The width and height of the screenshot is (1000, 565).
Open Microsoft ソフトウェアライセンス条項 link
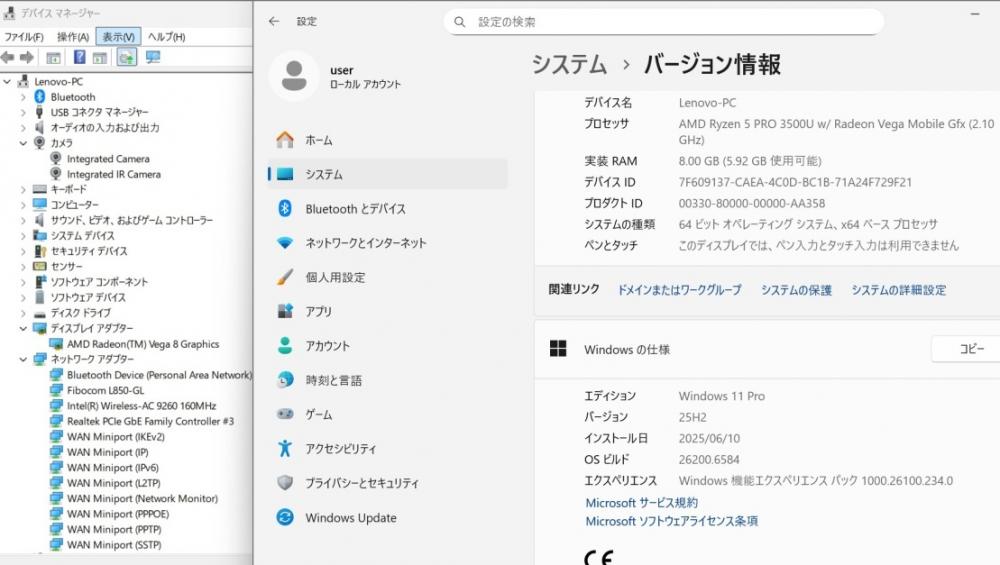(672, 521)
